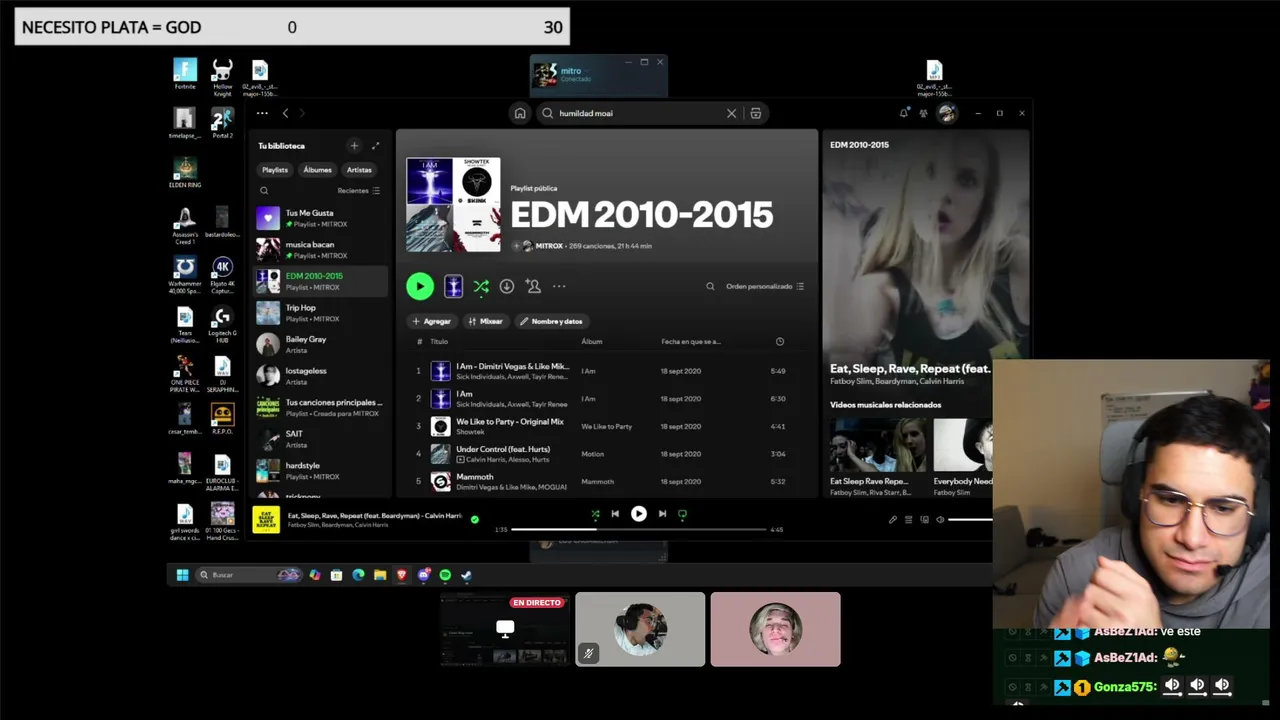The width and height of the screenshot is (1280, 720).
Task: Filter library by Álbumes
Action: pos(317,170)
